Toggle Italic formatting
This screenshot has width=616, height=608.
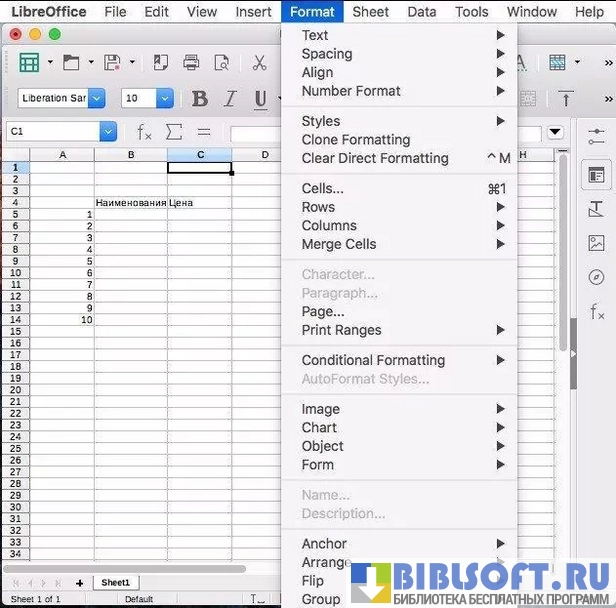[x=230, y=99]
